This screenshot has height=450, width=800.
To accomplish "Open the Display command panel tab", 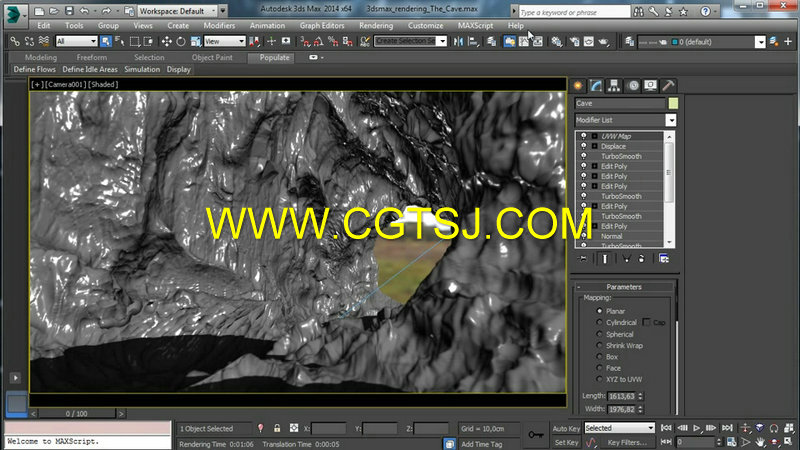I will pos(650,86).
